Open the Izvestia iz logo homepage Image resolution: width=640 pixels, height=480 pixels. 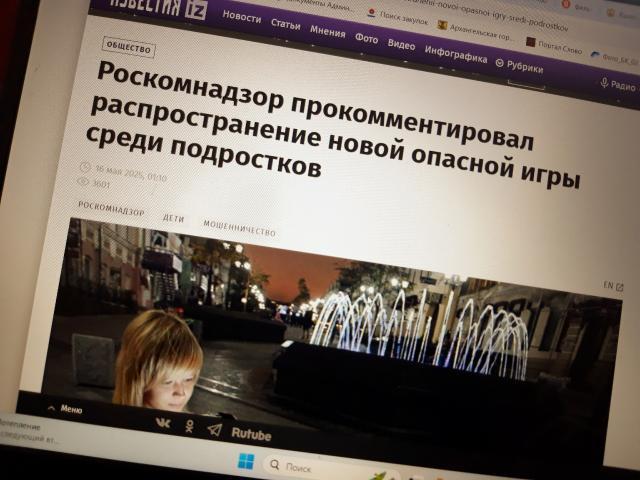coord(158,7)
